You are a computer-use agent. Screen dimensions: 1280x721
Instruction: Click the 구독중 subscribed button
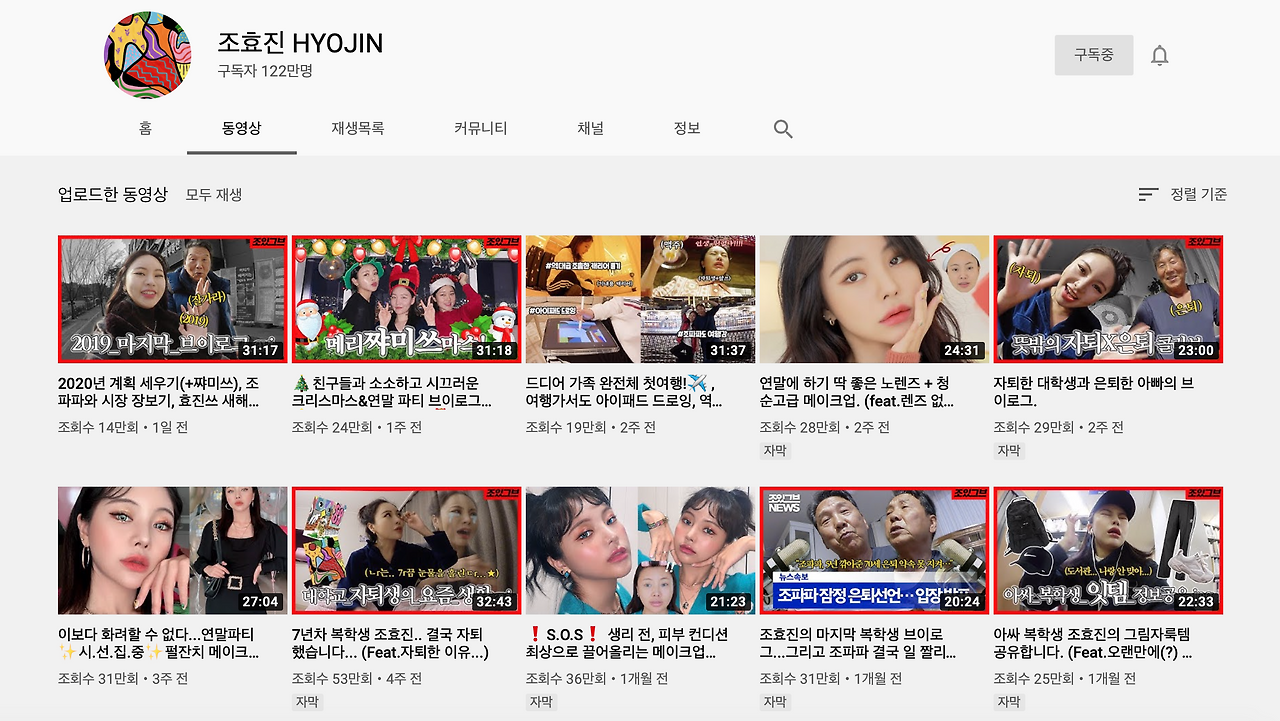pyautogui.click(x=1094, y=55)
